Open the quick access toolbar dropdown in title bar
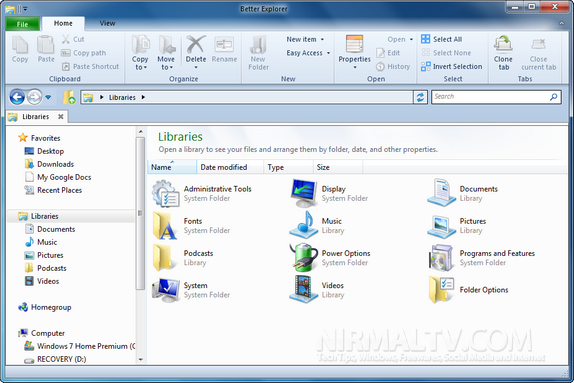 click(25, 9)
